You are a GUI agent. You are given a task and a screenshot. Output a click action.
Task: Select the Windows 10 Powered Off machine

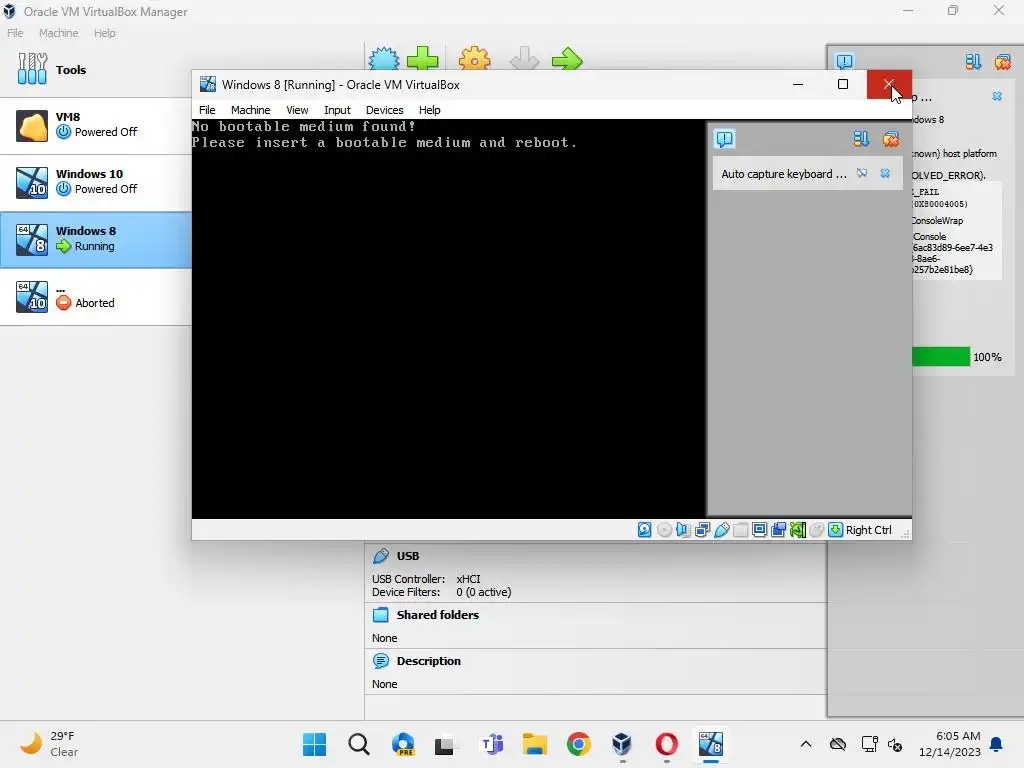point(95,183)
